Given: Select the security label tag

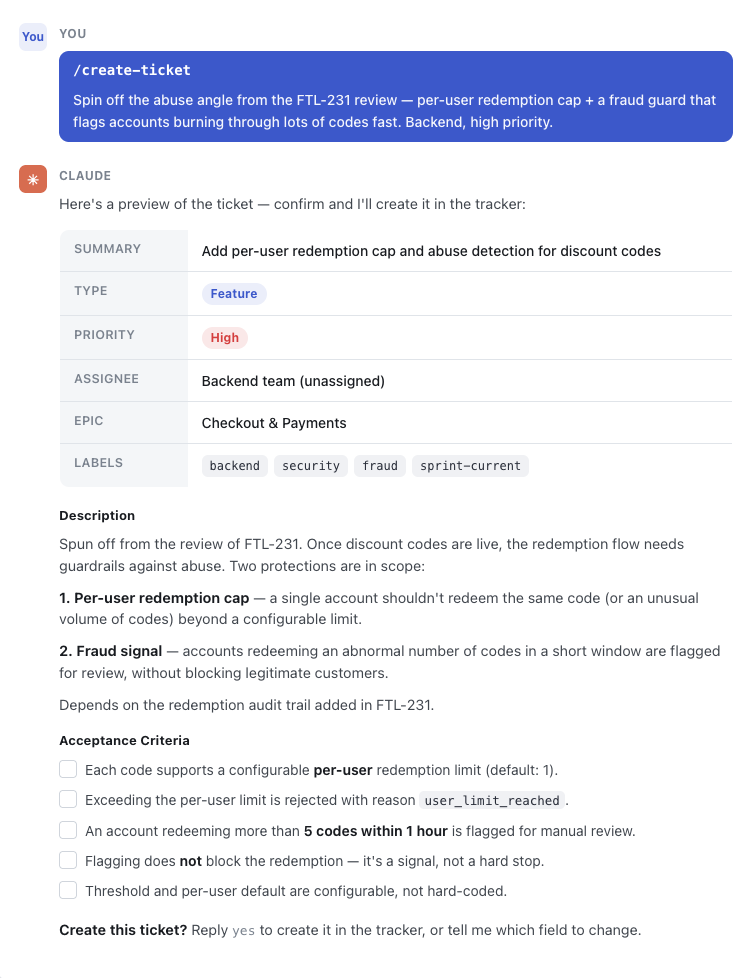Looking at the screenshot, I should [x=311, y=466].
